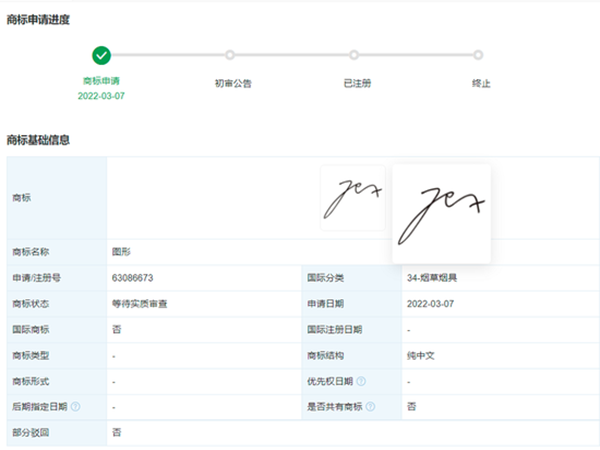This screenshot has width=600, height=450.
Task: Click the small trademark signature thumbnail
Action: pyautogui.click(x=352, y=199)
